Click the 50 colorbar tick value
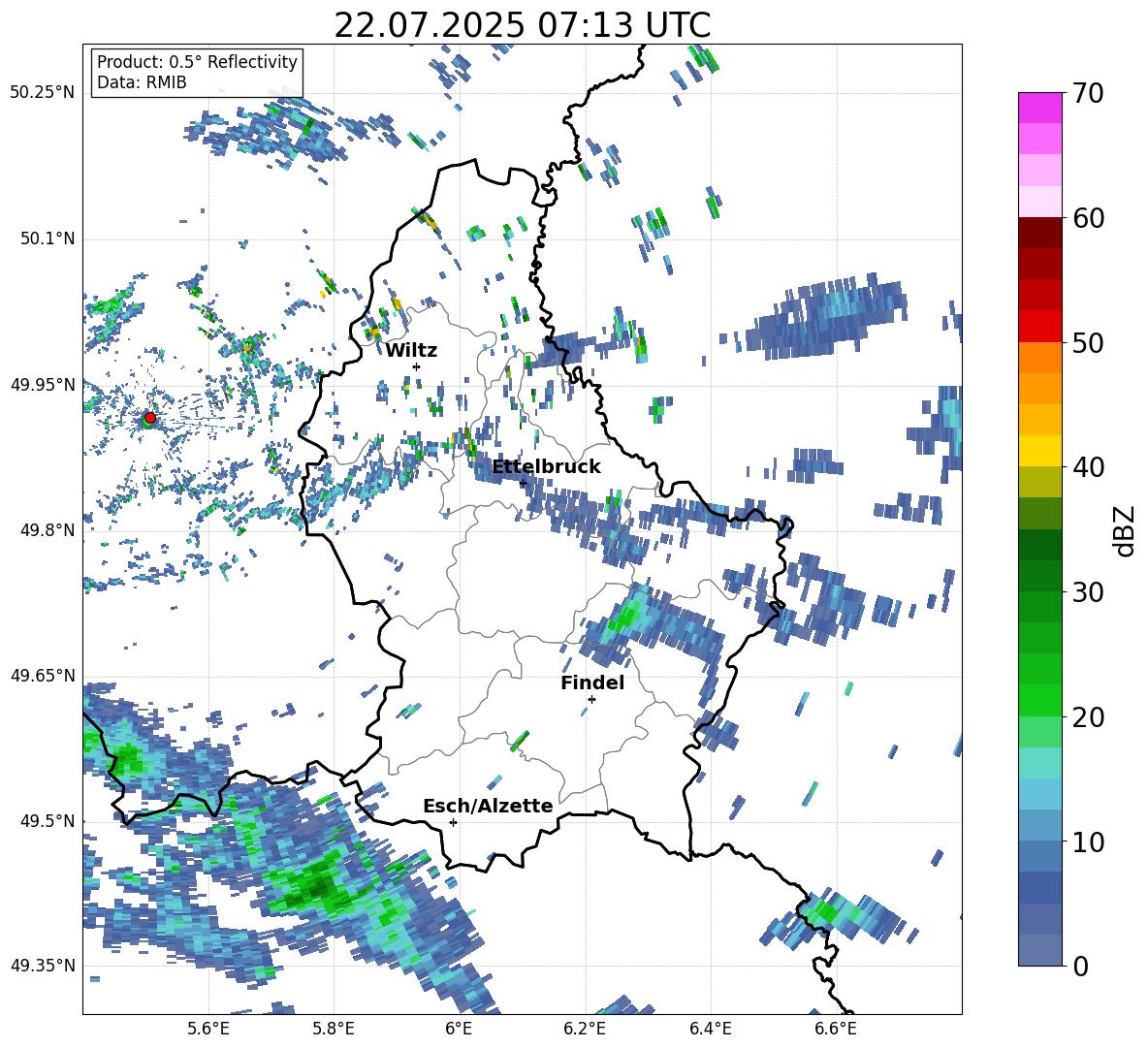 tap(1088, 342)
